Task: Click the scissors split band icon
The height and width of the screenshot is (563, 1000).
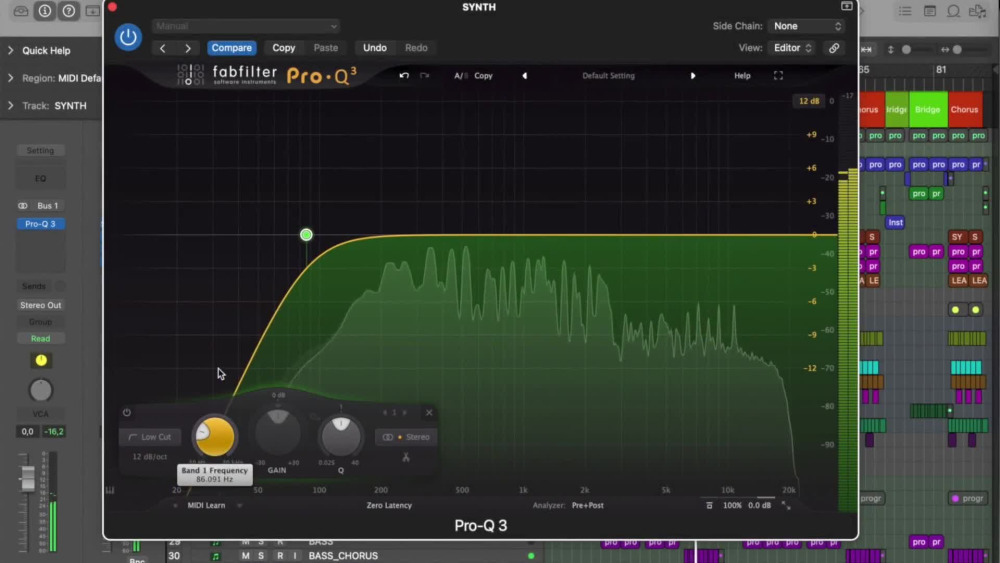Action: click(x=406, y=457)
